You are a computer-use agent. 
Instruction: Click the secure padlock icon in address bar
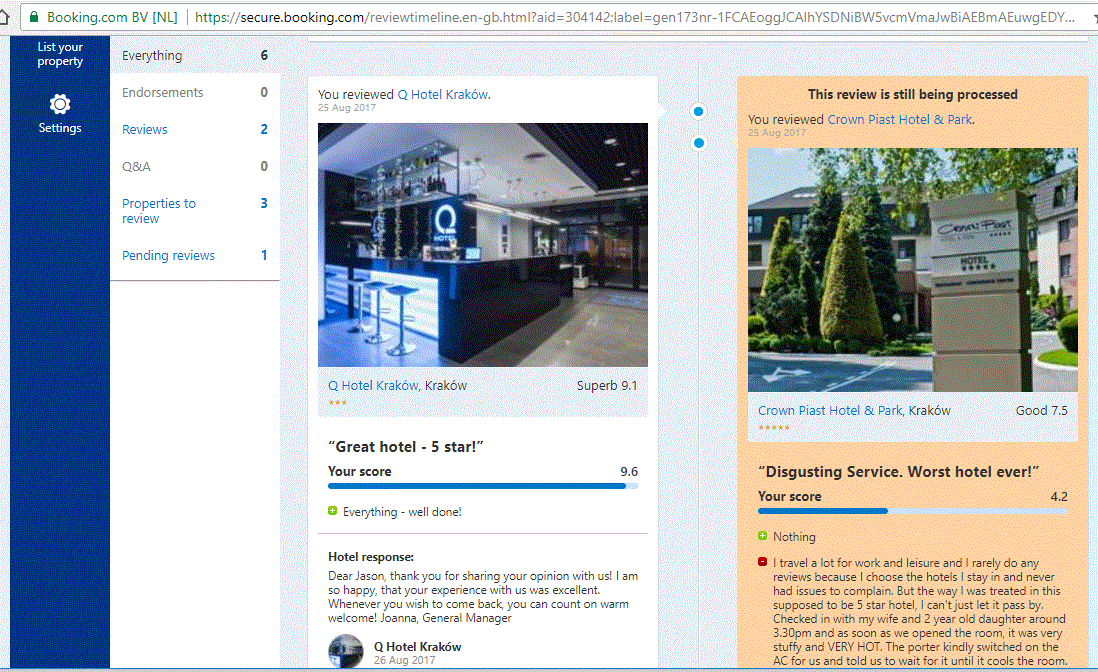click(33, 17)
